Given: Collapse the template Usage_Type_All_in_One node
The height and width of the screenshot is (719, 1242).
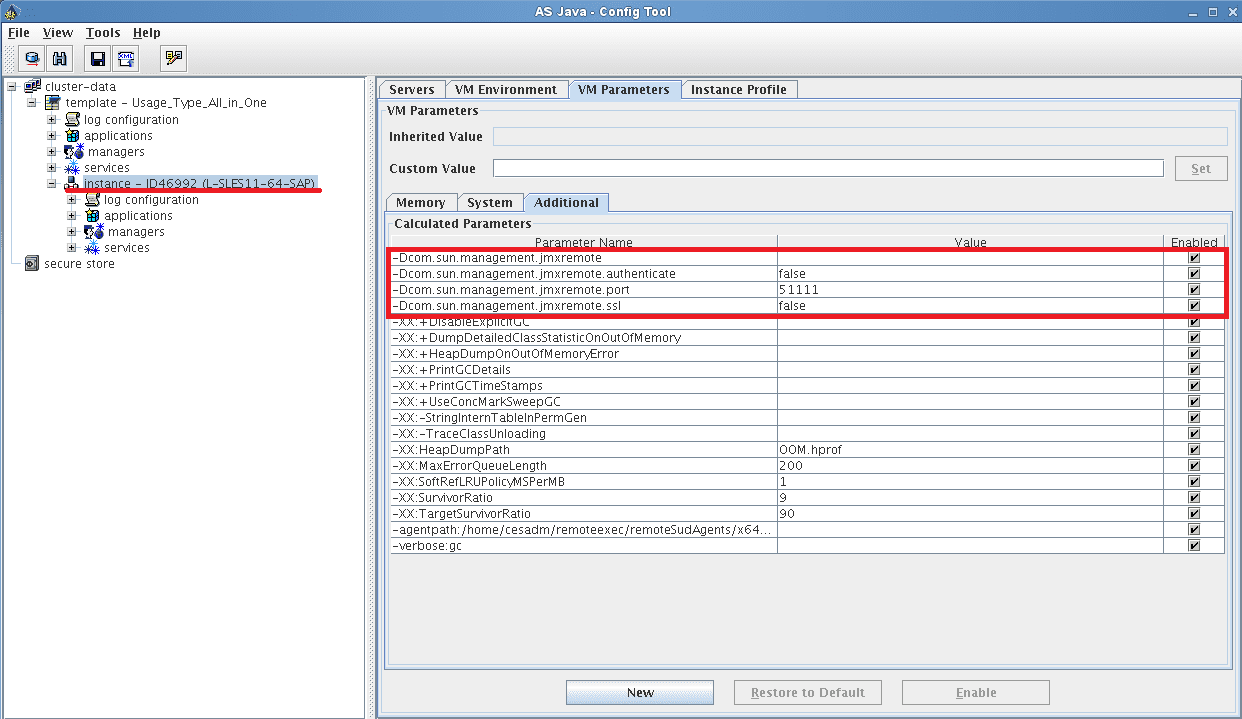Looking at the screenshot, I should point(32,102).
